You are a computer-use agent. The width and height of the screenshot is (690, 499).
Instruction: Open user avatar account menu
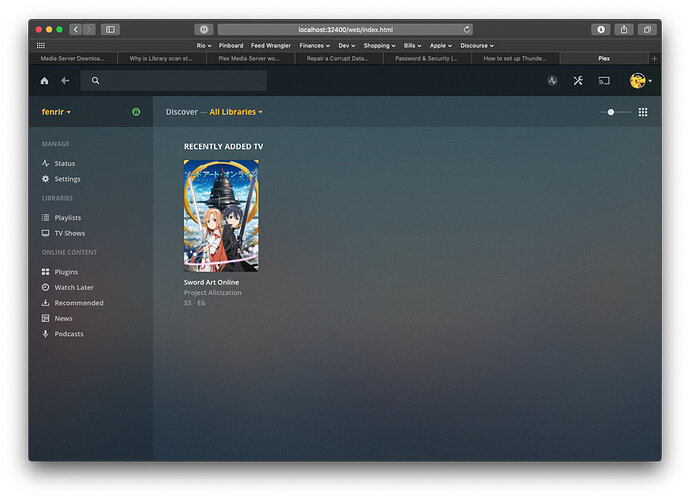[x=641, y=81]
